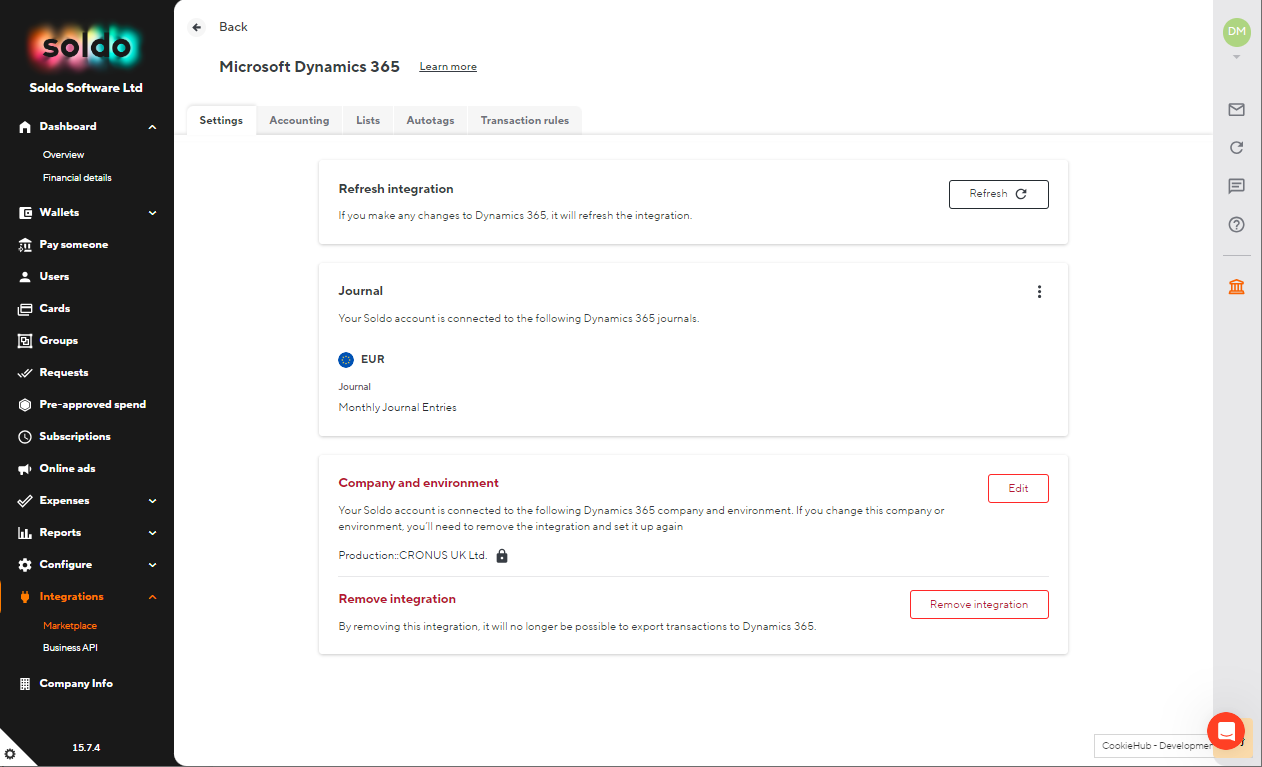Click the Integrations plug icon

pos(25,597)
